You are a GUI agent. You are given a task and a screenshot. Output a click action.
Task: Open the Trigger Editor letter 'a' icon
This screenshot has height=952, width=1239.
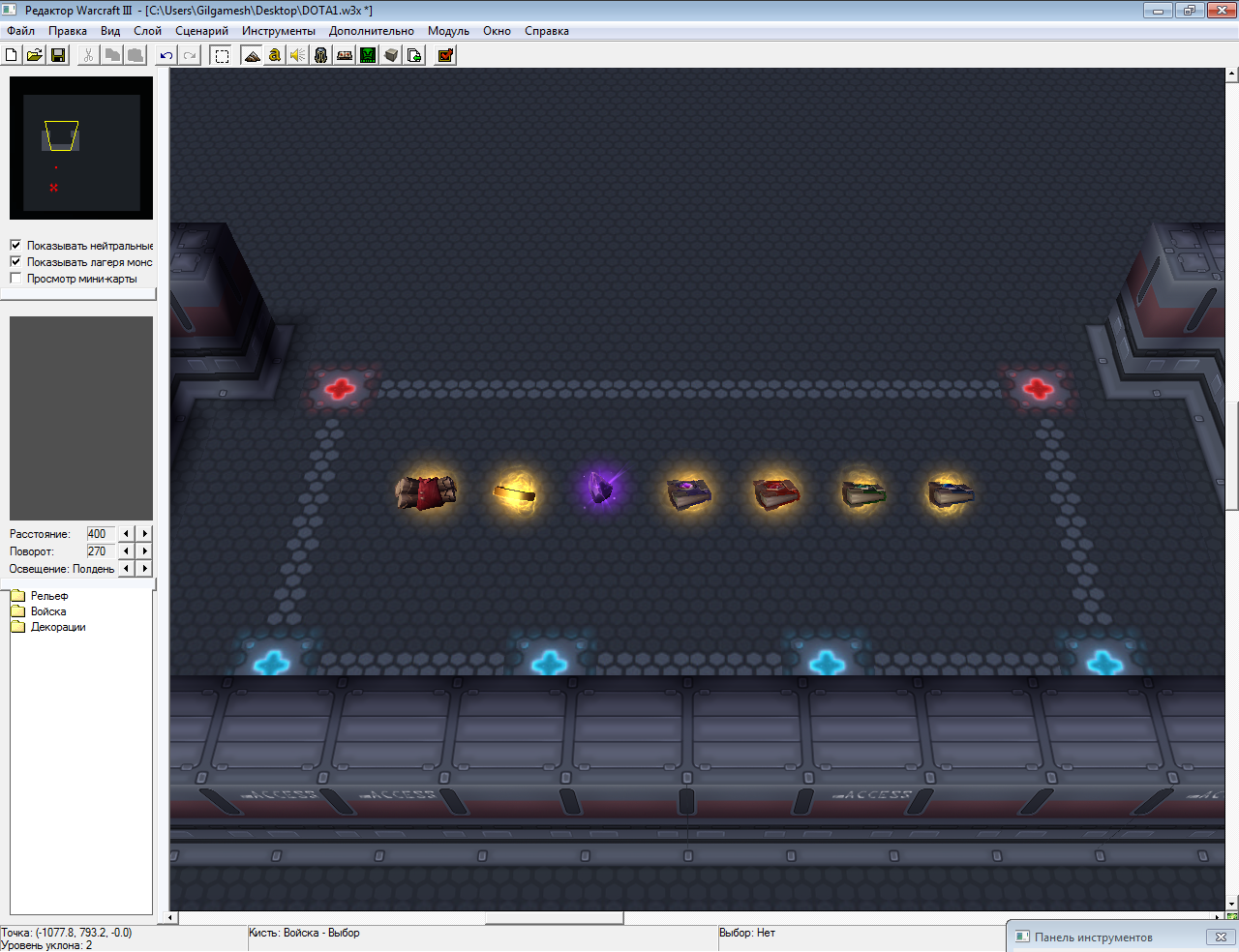(x=275, y=55)
